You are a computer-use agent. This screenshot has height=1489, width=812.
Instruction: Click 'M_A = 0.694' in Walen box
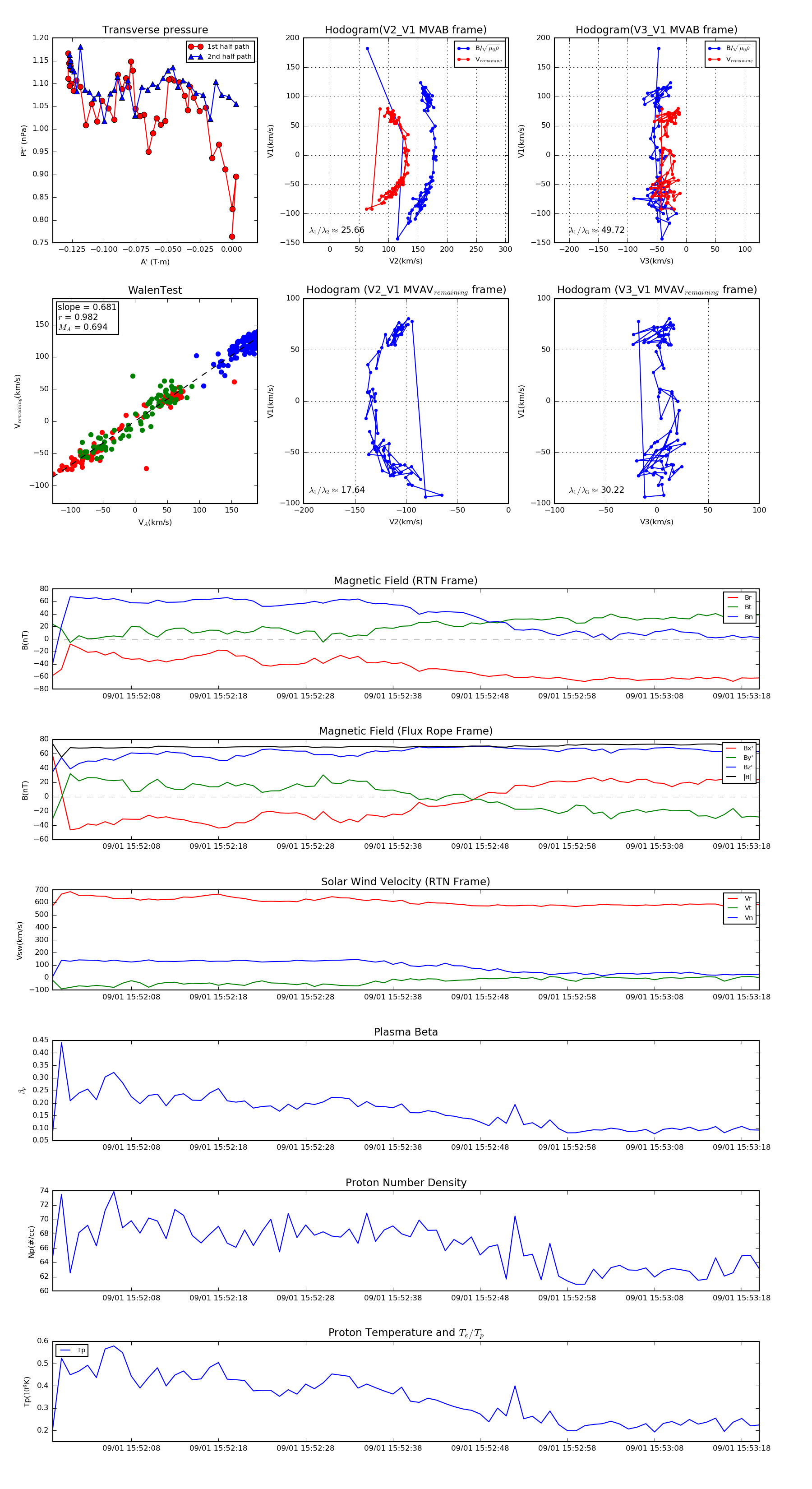pos(83,327)
